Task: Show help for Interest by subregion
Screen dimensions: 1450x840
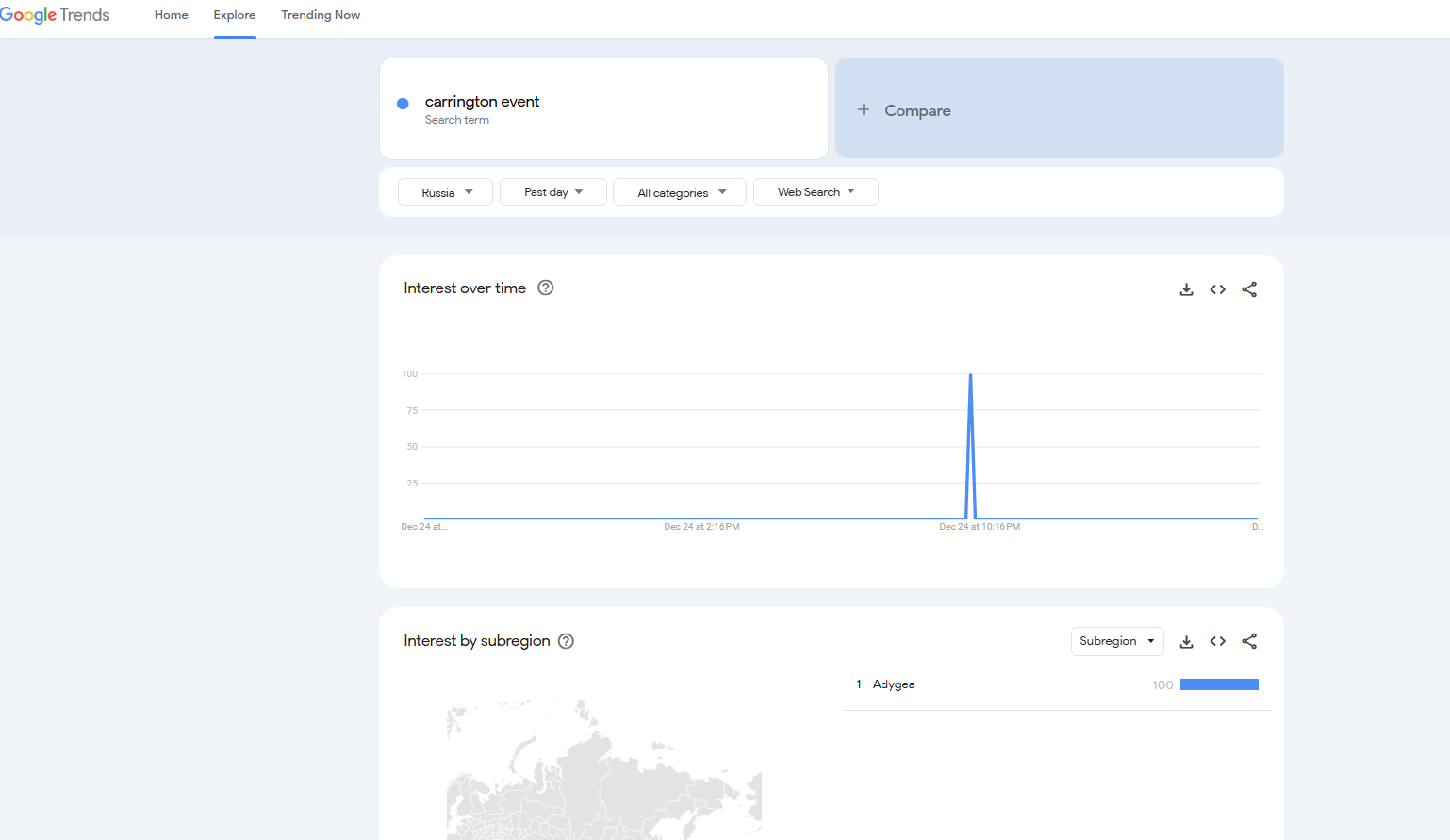Action: coord(566,641)
